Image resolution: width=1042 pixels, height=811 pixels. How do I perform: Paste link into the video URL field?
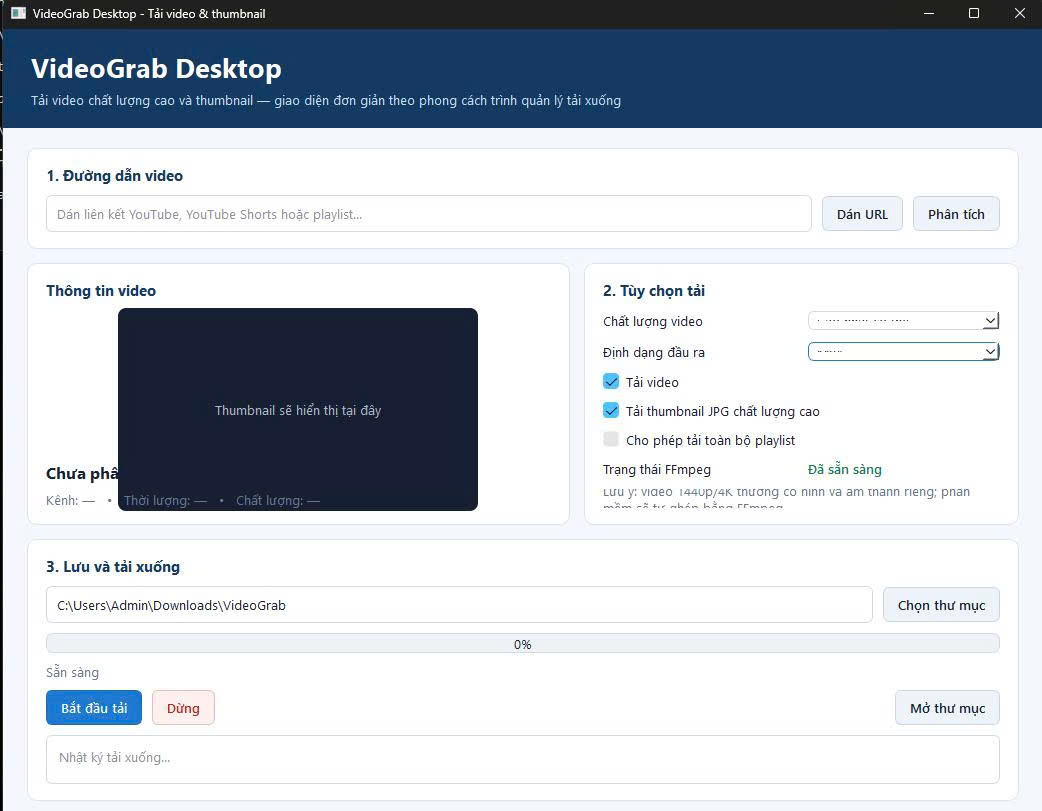point(429,214)
